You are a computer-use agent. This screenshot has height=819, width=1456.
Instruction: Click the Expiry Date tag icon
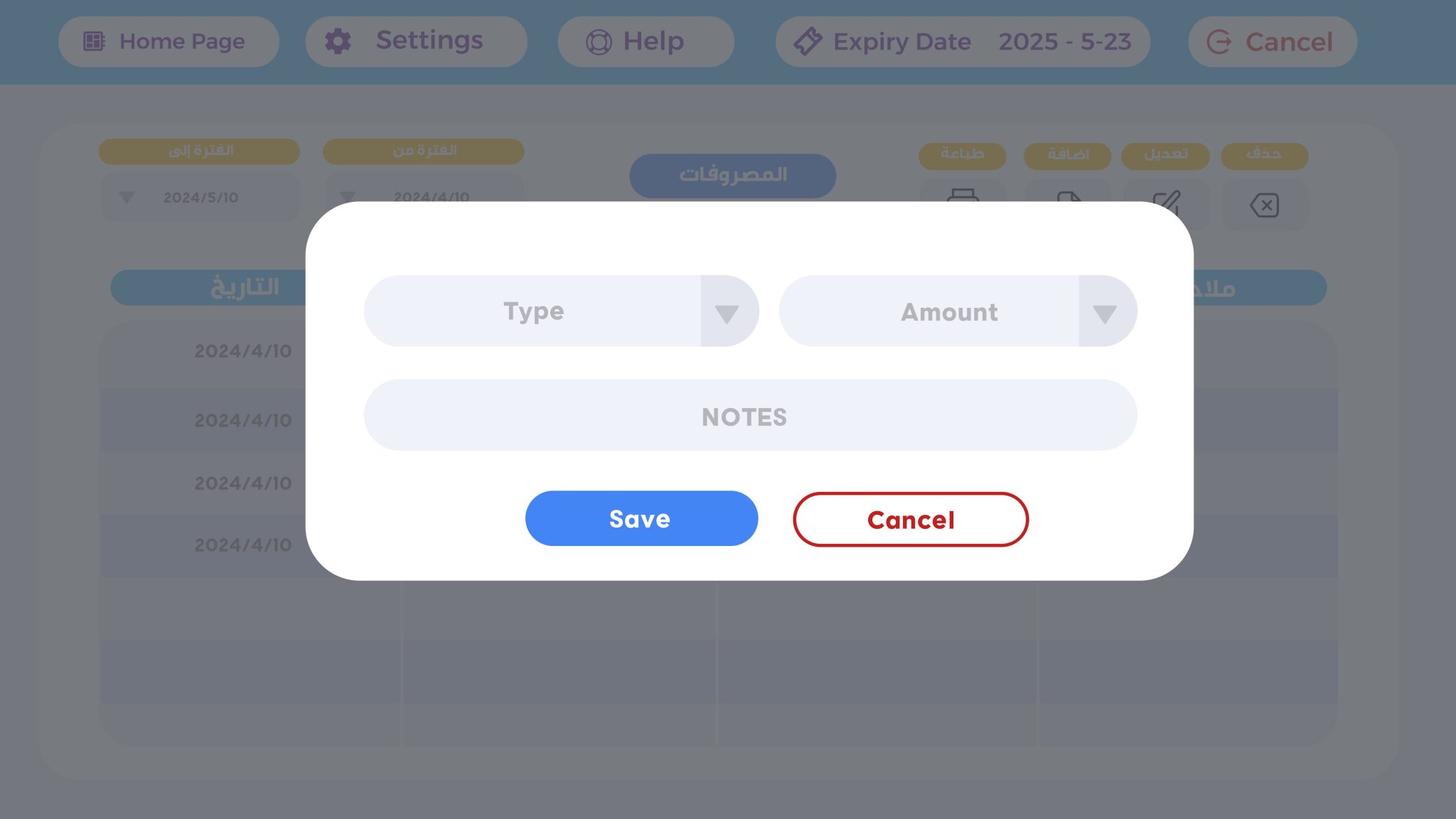pyautogui.click(x=808, y=41)
